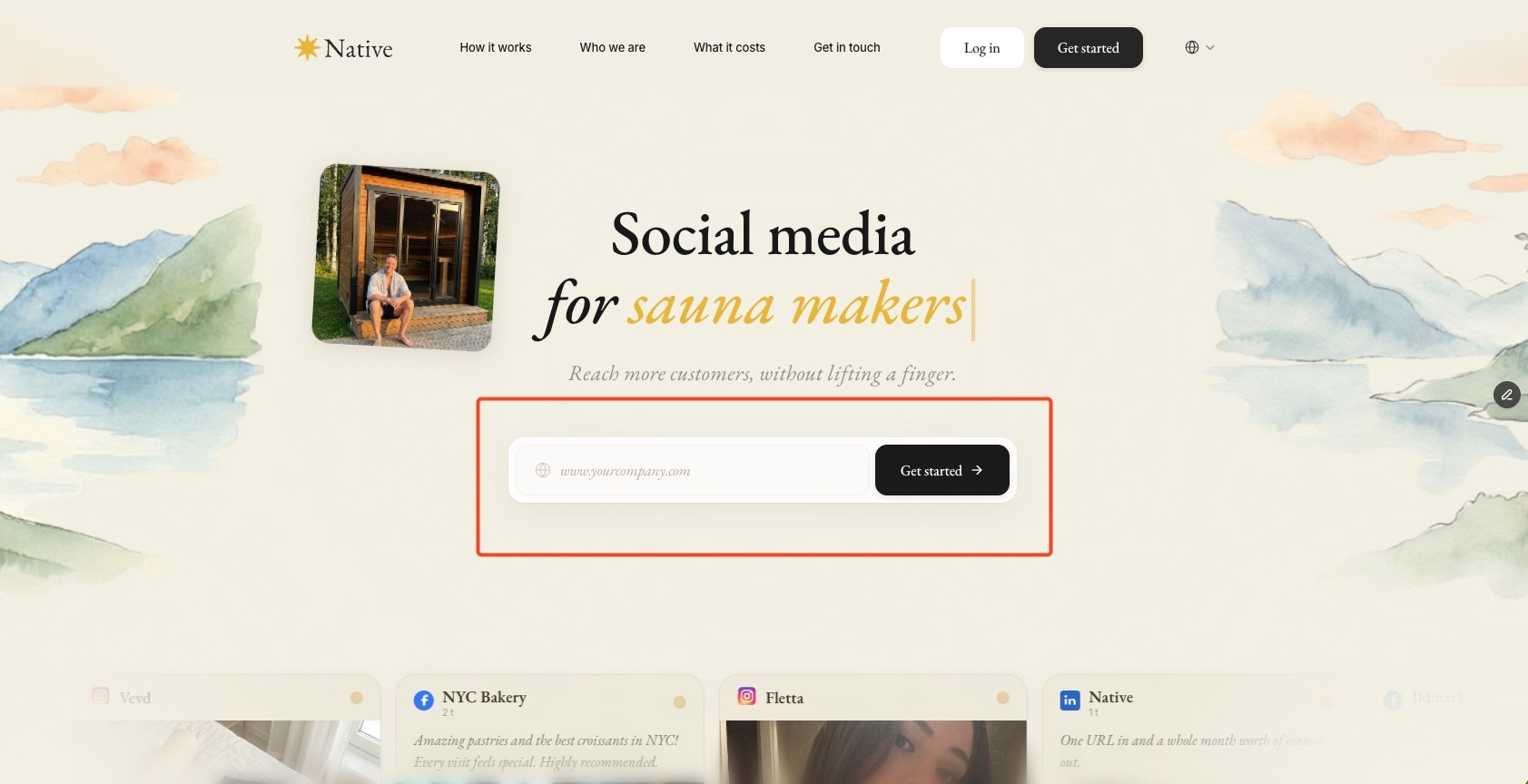The height and width of the screenshot is (784, 1528).
Task: Expand the language dropdown chevron
Action: click(x=1210, y=47)
